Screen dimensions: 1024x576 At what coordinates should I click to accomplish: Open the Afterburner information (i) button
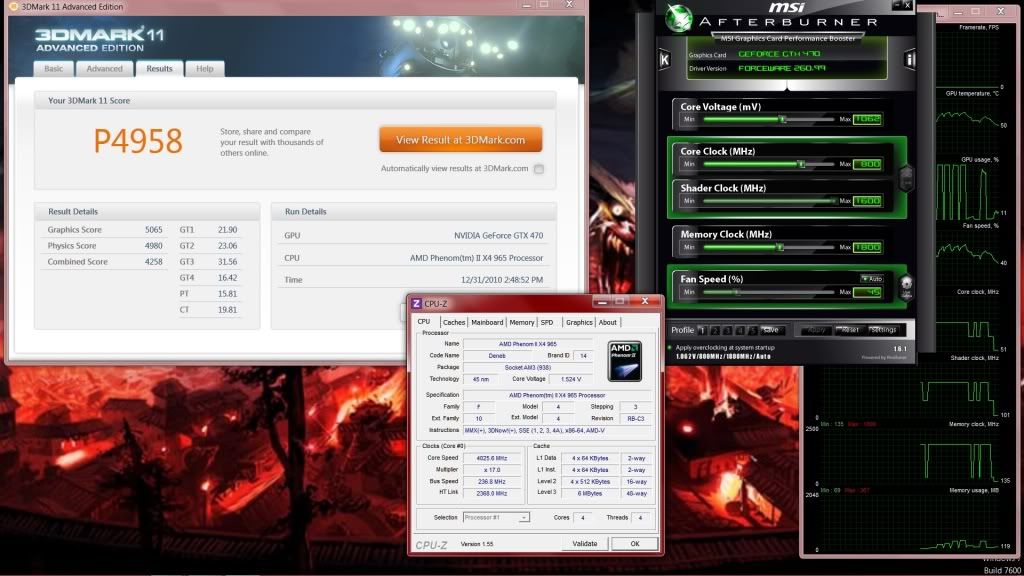[x=910, y=59]
